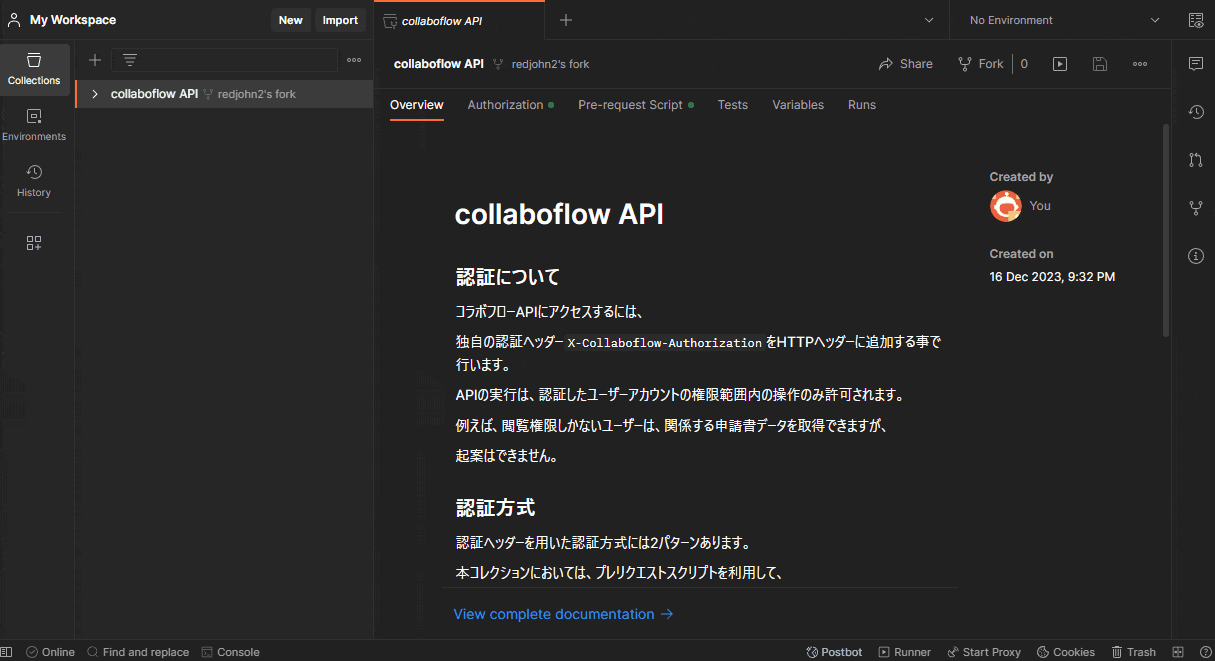Open Cookies manager
Viewport: 1215px width, 661px height.
[1066, 652]
